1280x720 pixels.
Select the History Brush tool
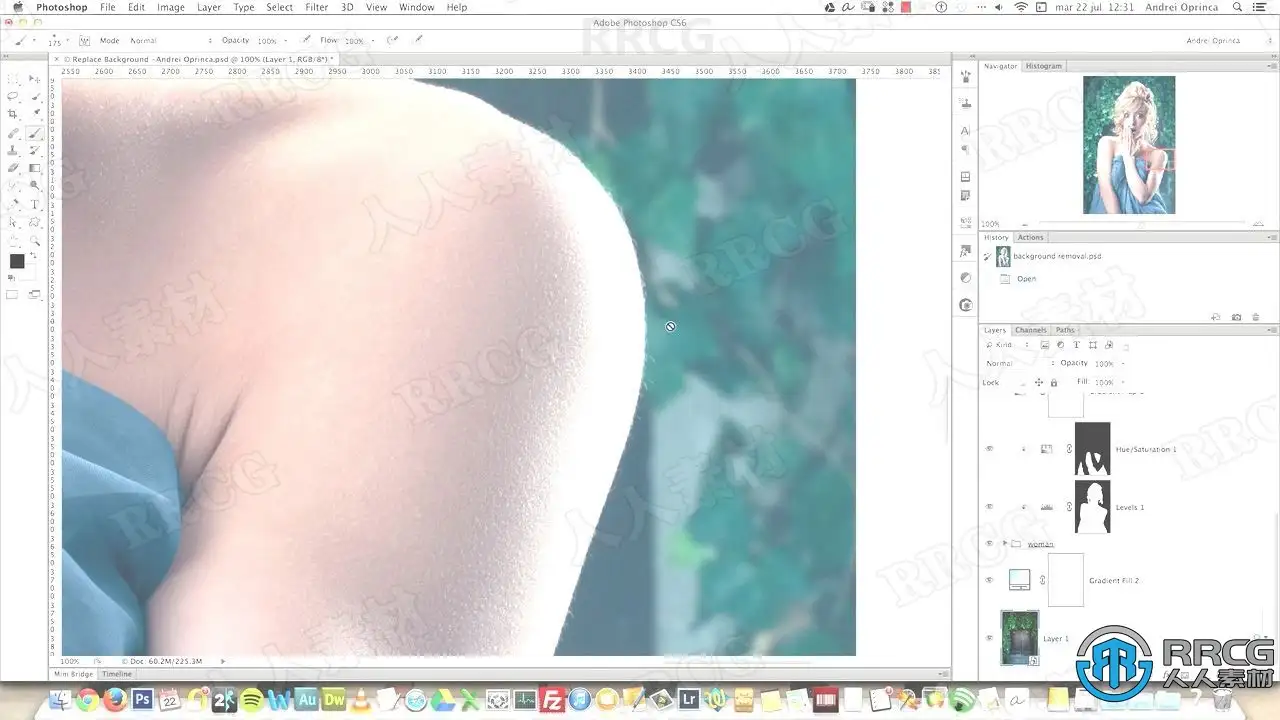[35, 150]
